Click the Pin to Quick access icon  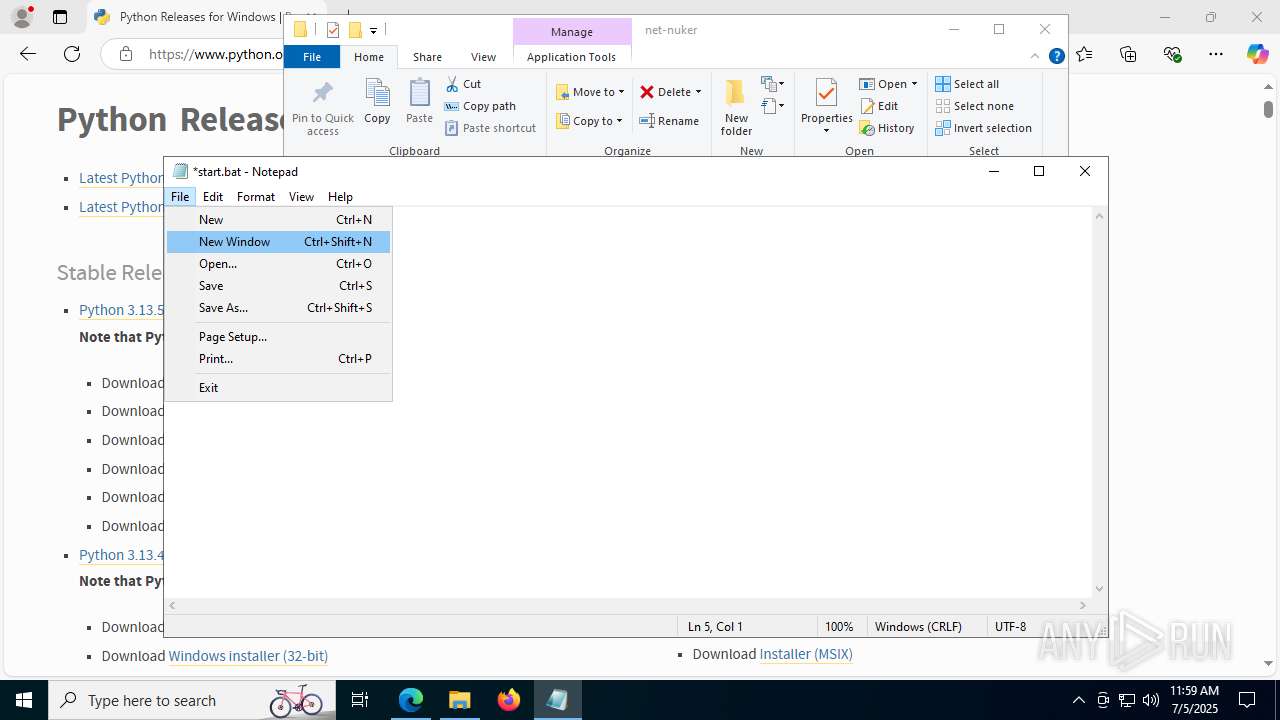tap(322, 109)
